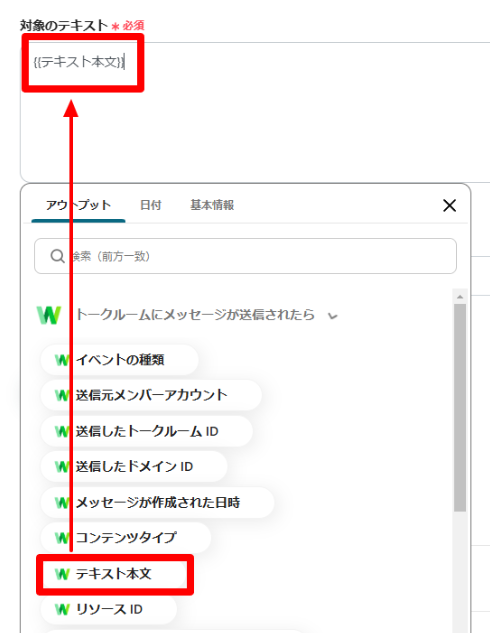Image resolution: width=490 pixels, height=633 pixels.
Task: Click W icon on リソース ID chip
Action: 62,609
